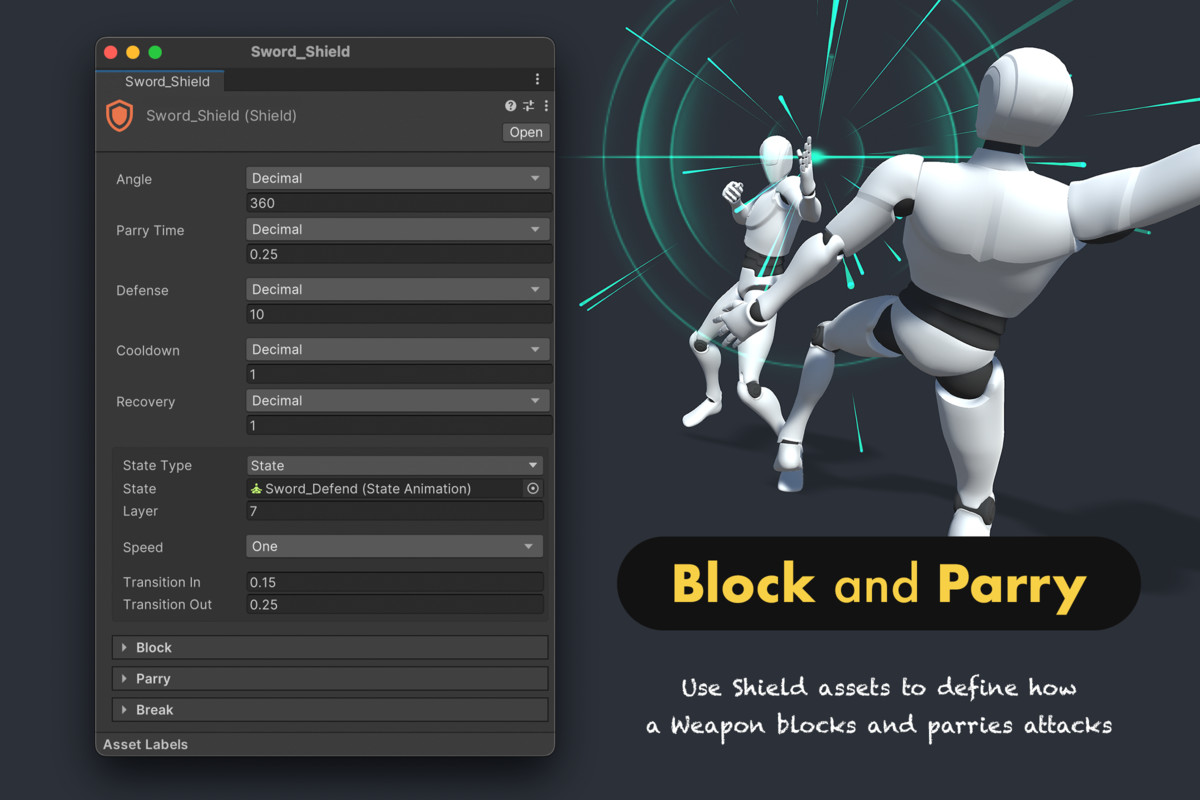Select the Sword_Shield tab
1200x800 pixels.
coord(166,81)
